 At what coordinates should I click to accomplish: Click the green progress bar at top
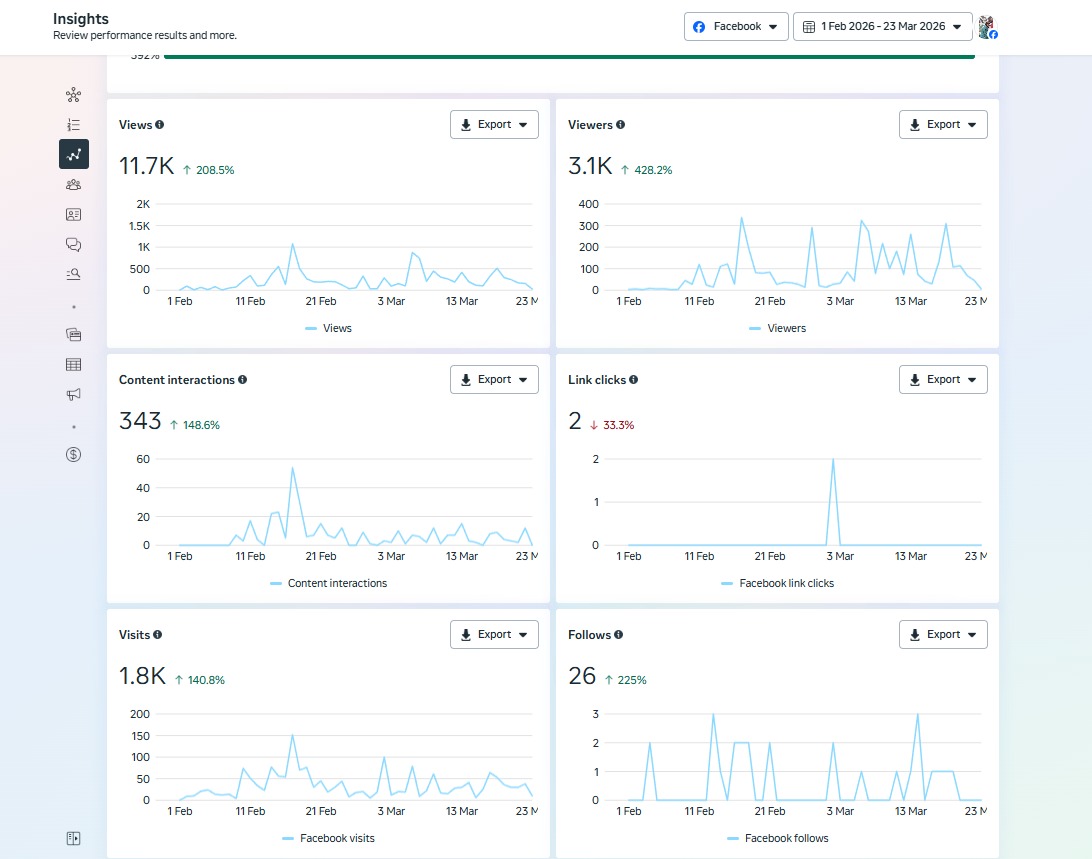click(x=569, y=56)
